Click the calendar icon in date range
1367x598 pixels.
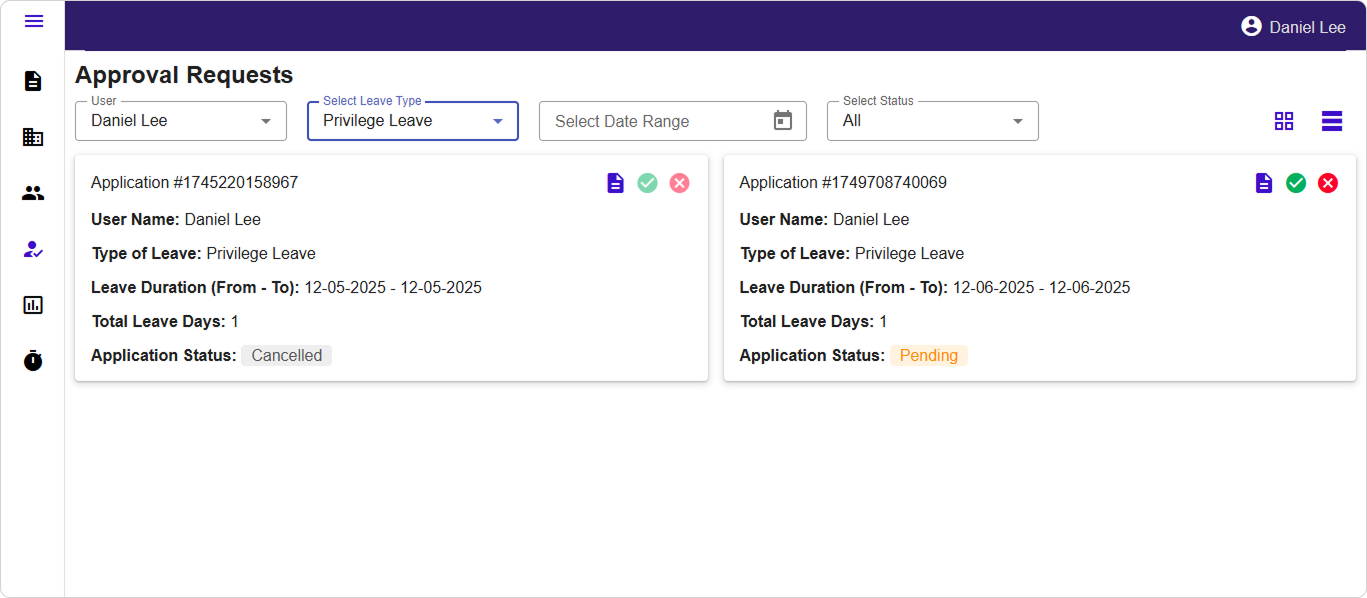(x=783, y=121)
